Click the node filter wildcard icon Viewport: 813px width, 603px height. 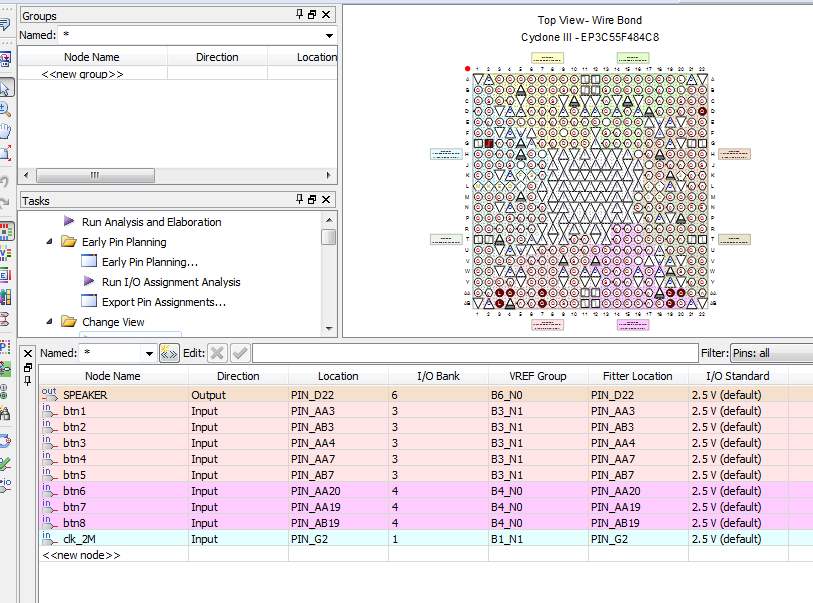[169, 353]
